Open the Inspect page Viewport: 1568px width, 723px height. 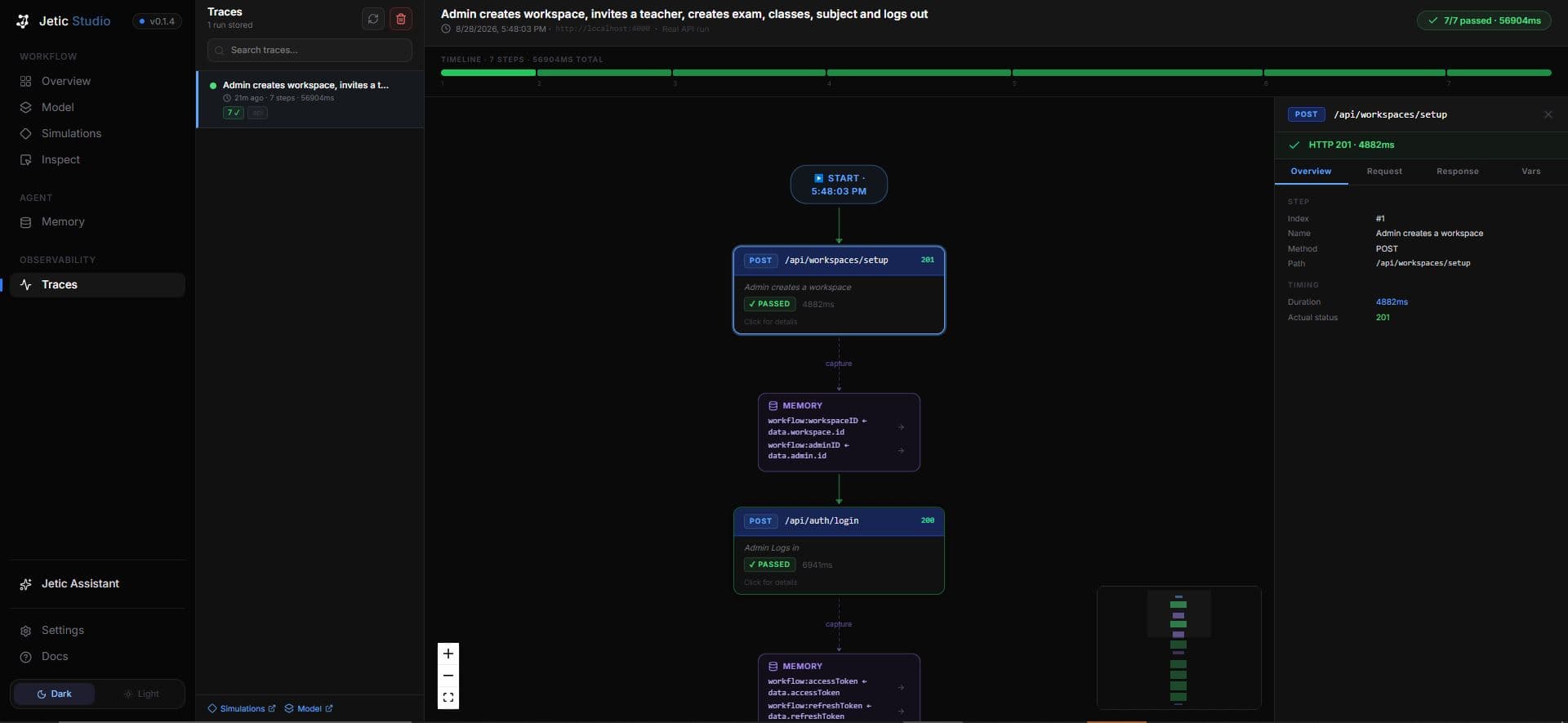pyautogui.click(x=97, y=159)
